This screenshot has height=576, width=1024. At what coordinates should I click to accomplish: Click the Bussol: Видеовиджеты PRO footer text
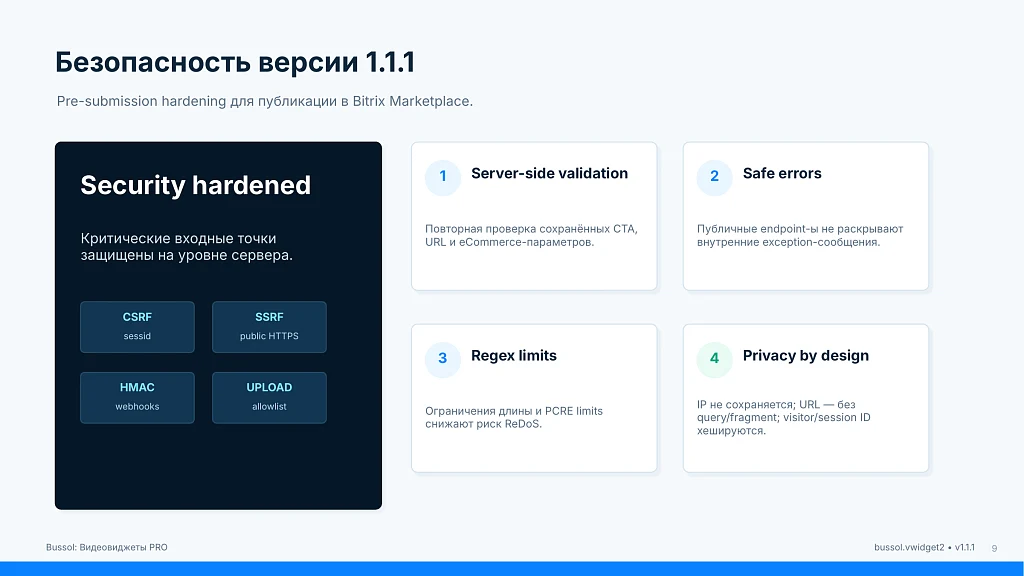(106, 547)
